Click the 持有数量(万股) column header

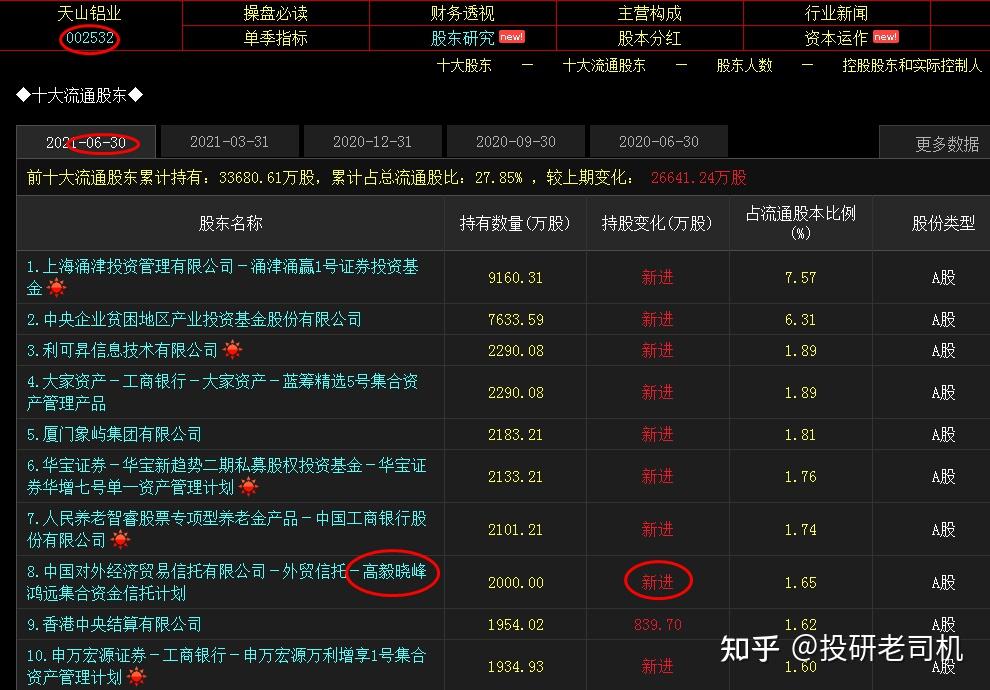click(x=515, y=223)
